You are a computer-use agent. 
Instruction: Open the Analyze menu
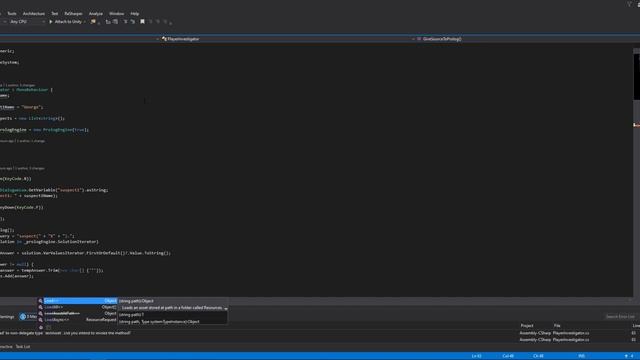(96, 13)
